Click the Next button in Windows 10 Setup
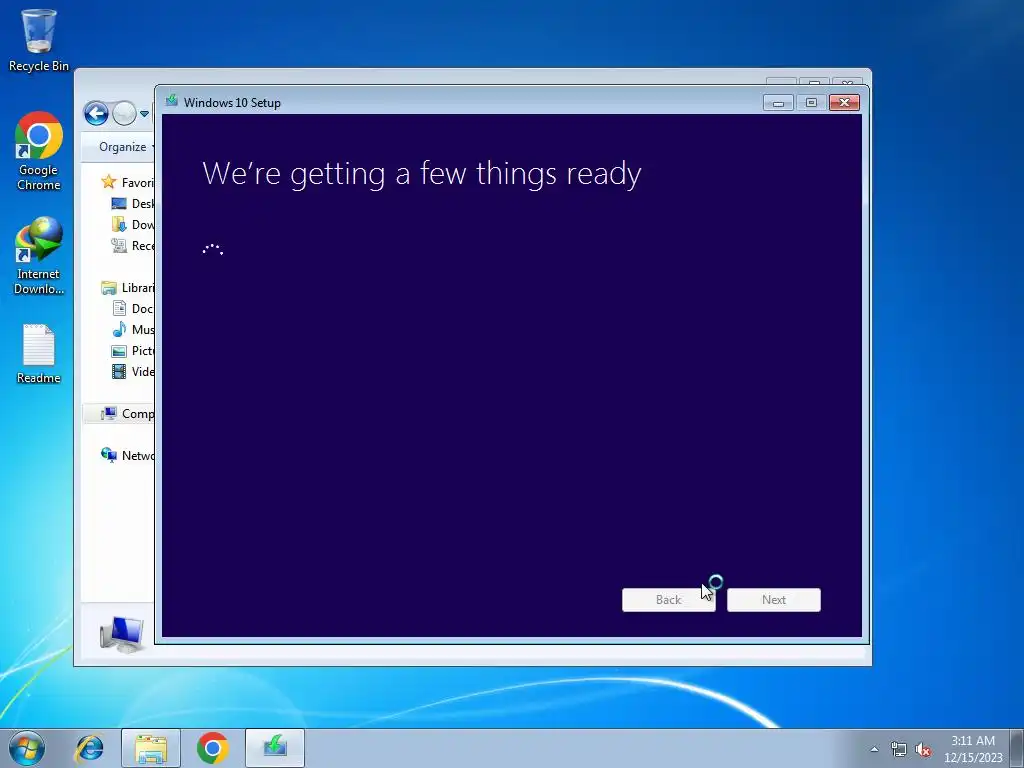The width and height of the screenshot is (1024, 768). pyautogui.click(x=774, y=600)
